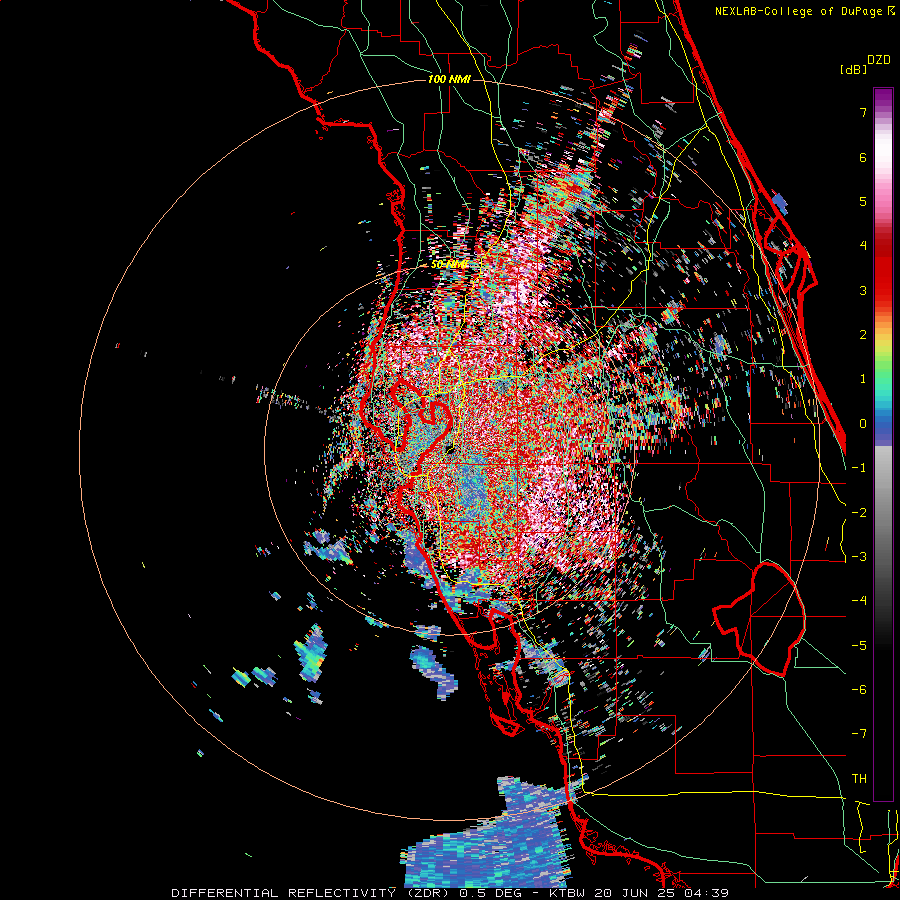900x900 pixels.
Task: Click the 1 value on the scale
Action: click(863, 379)
